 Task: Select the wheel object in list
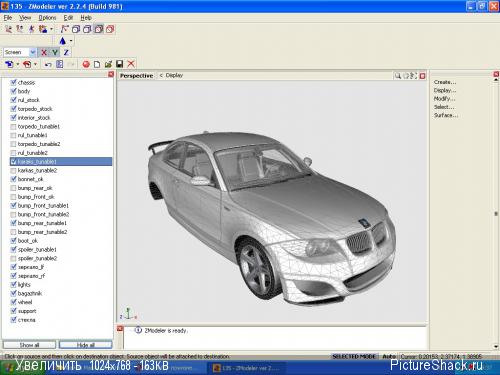coord(25,302)
